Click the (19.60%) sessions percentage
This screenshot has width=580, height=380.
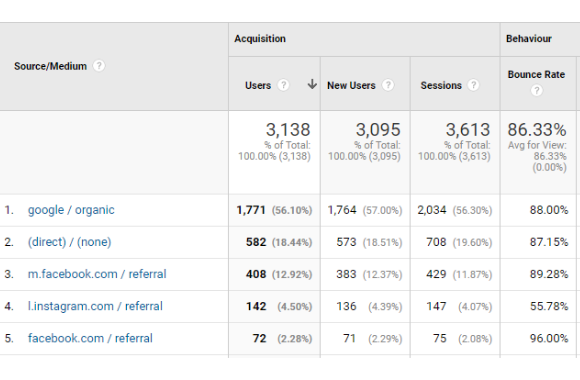[x=472, y=243]
